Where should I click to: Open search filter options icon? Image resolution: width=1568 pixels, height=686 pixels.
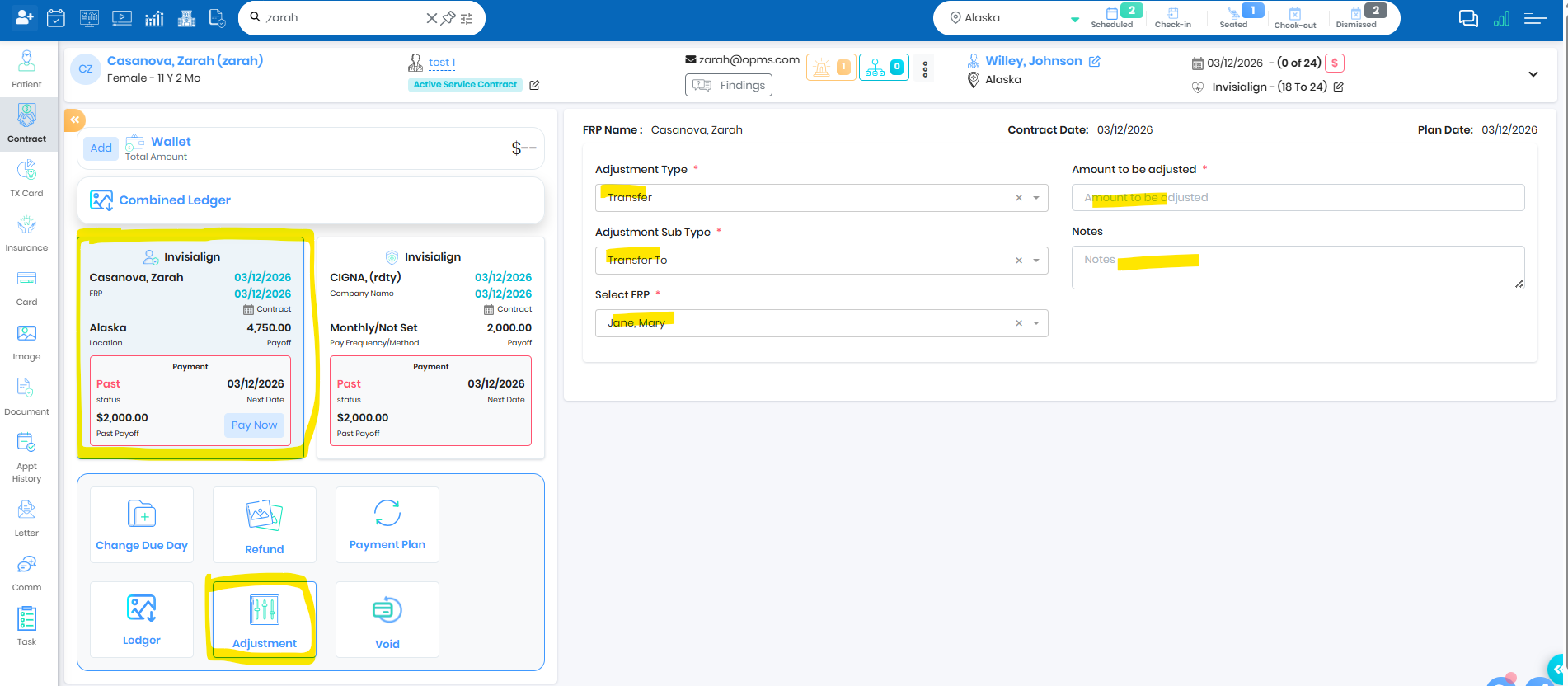coord(467,18)
